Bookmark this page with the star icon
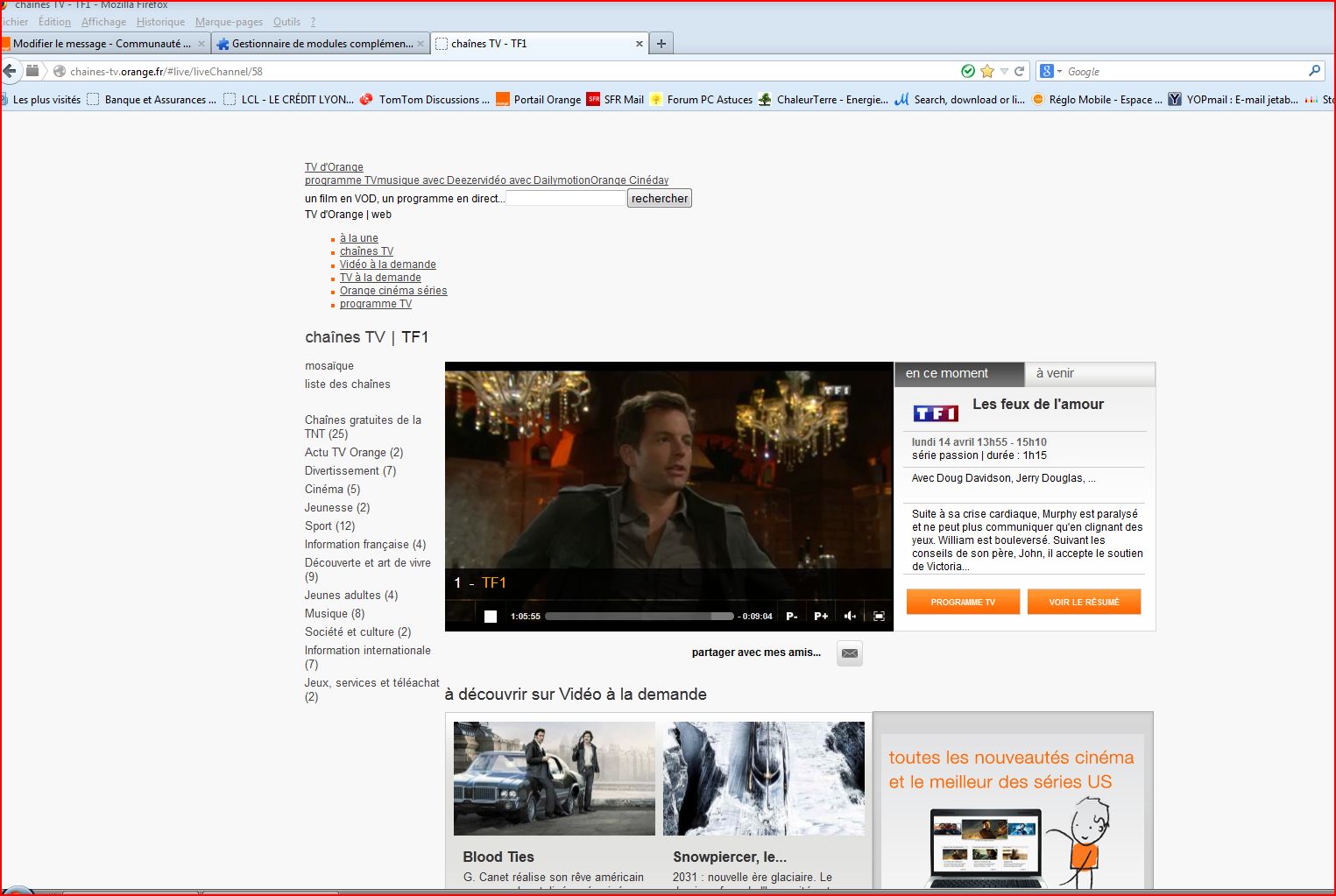This screenshot has width=1336, height=896. click(x=987, y=72)
